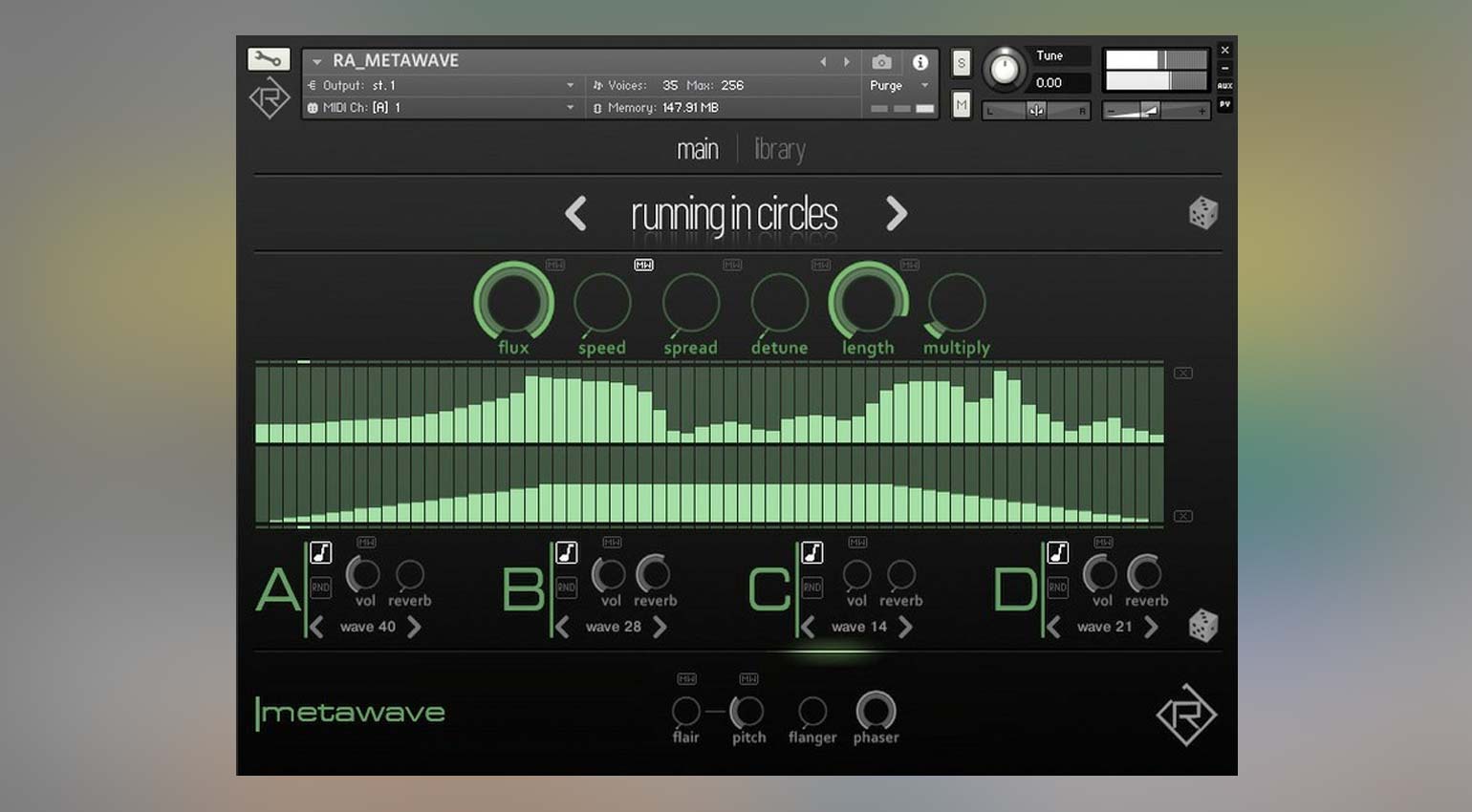Toggle the MW tag above the flux knob

pos(555,265)
